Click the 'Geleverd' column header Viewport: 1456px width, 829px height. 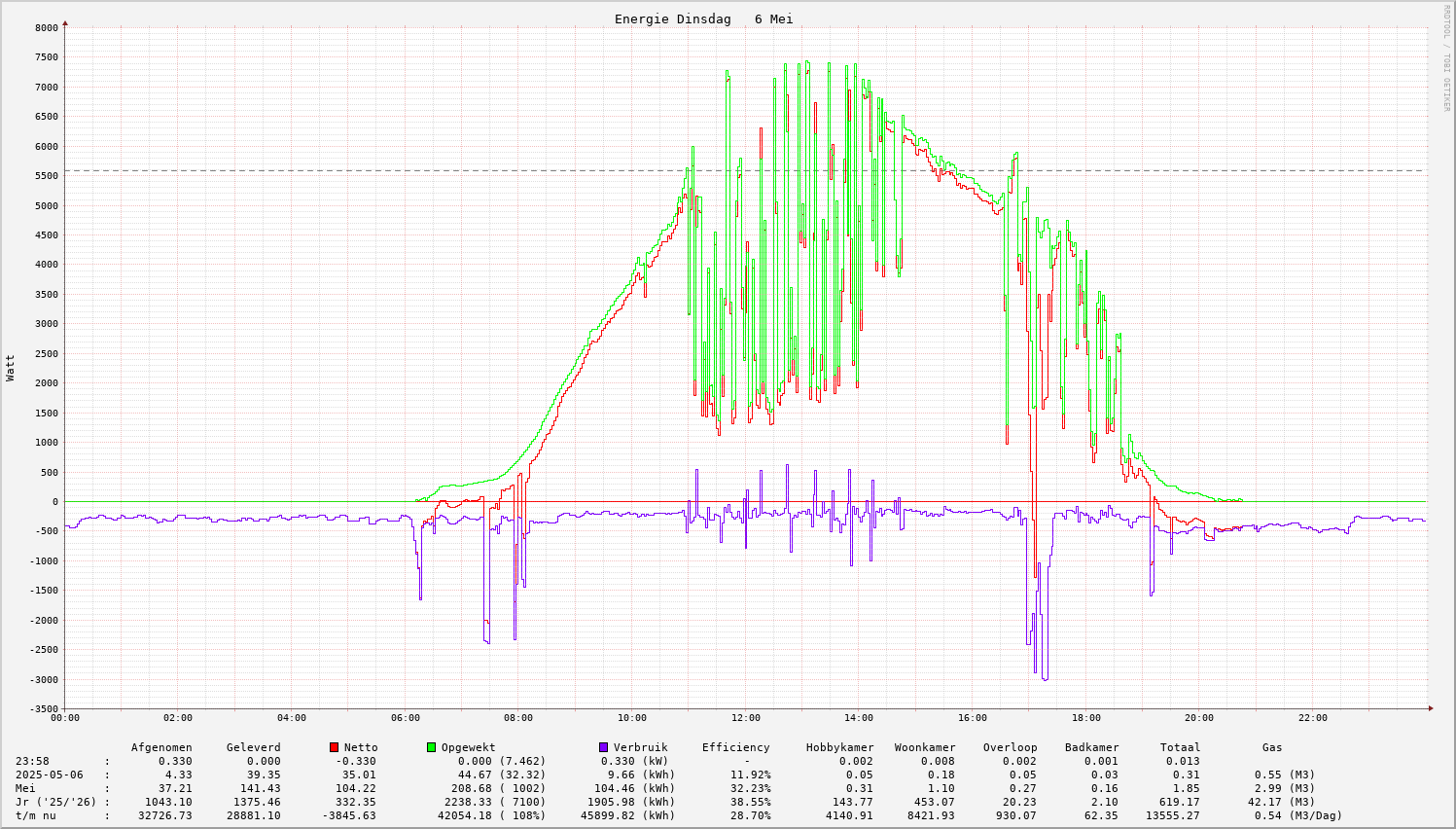pos(253,747)
